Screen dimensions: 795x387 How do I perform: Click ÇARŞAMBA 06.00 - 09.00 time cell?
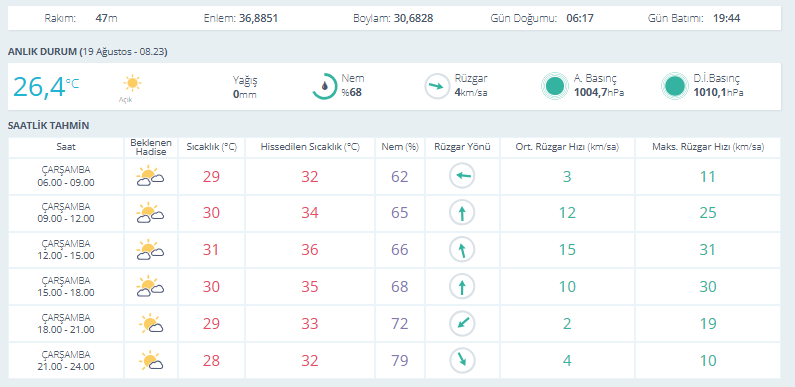(x=66, y=176)
